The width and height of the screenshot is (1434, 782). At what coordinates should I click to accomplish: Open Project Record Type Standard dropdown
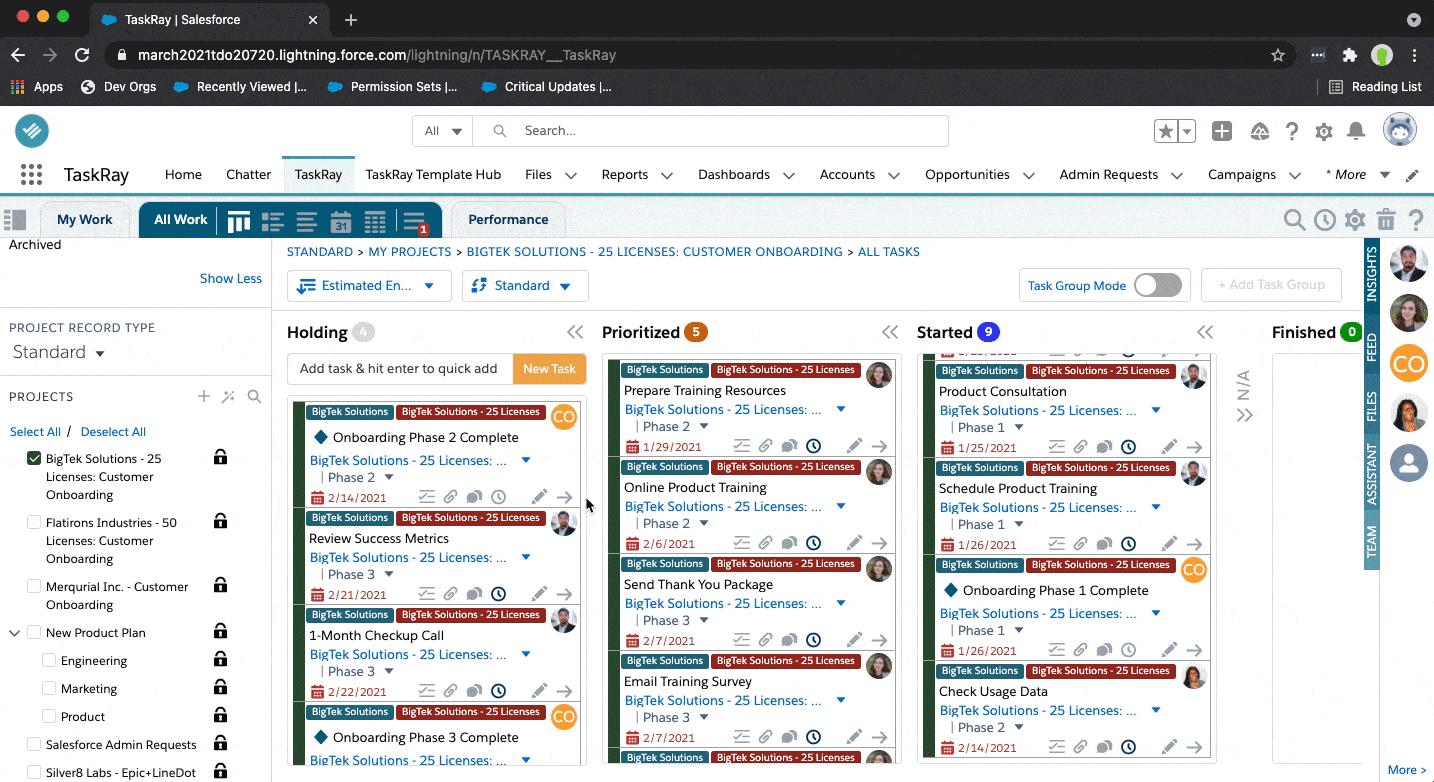coord(59,353)
